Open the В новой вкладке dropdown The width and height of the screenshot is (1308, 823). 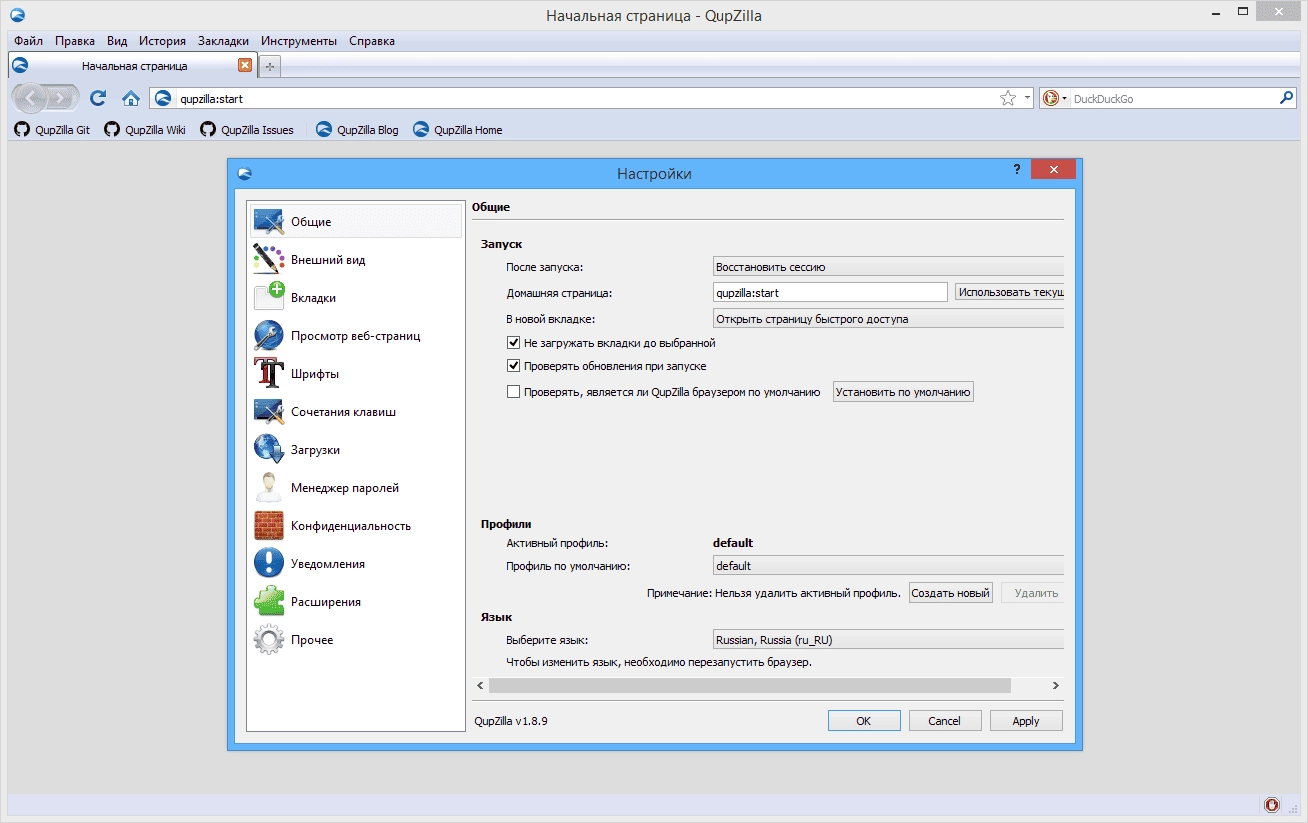pos(888,319)
